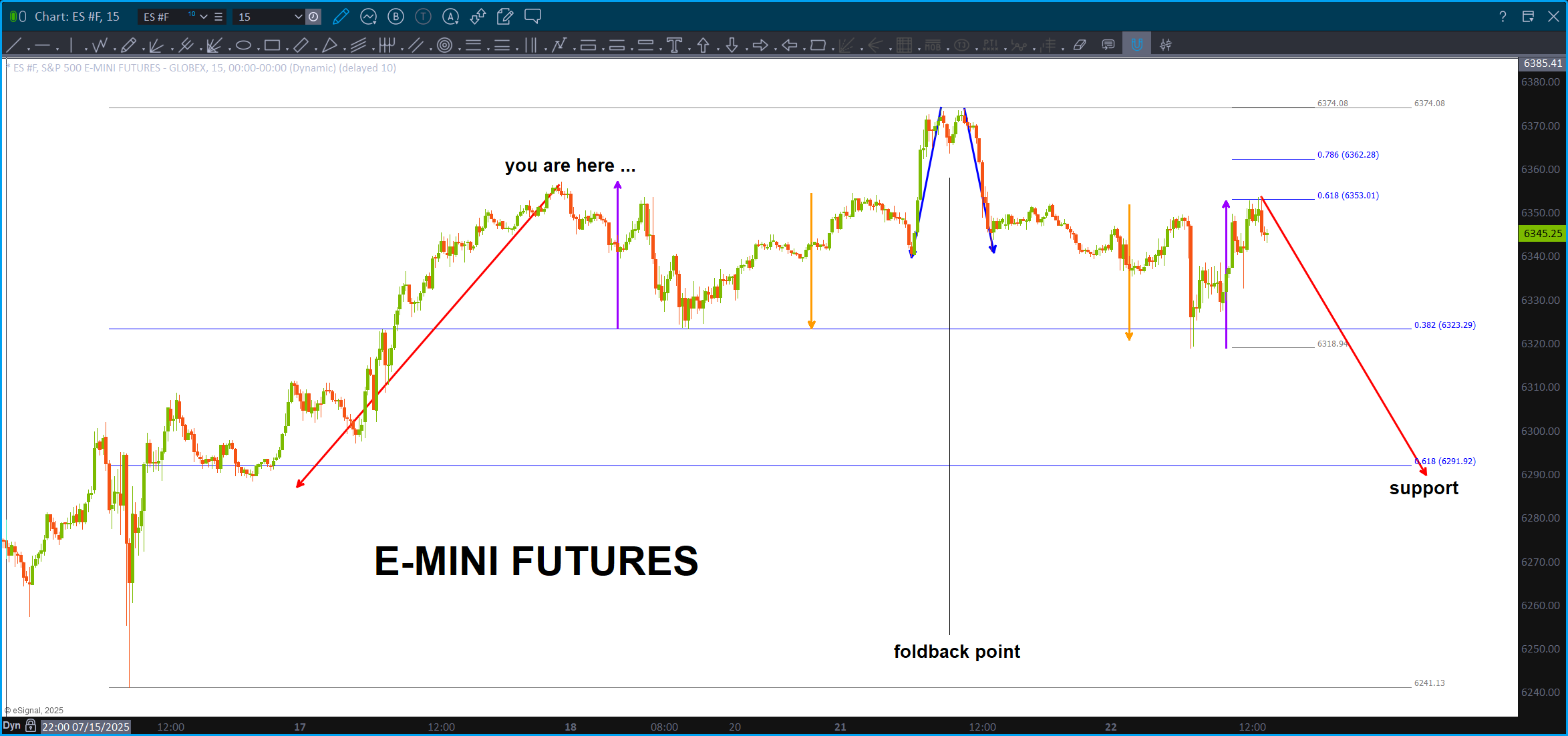This screenshot has width=1568, height=736.
Task: Expand options dot beside the trend line tool
Action: pos(29,49)
